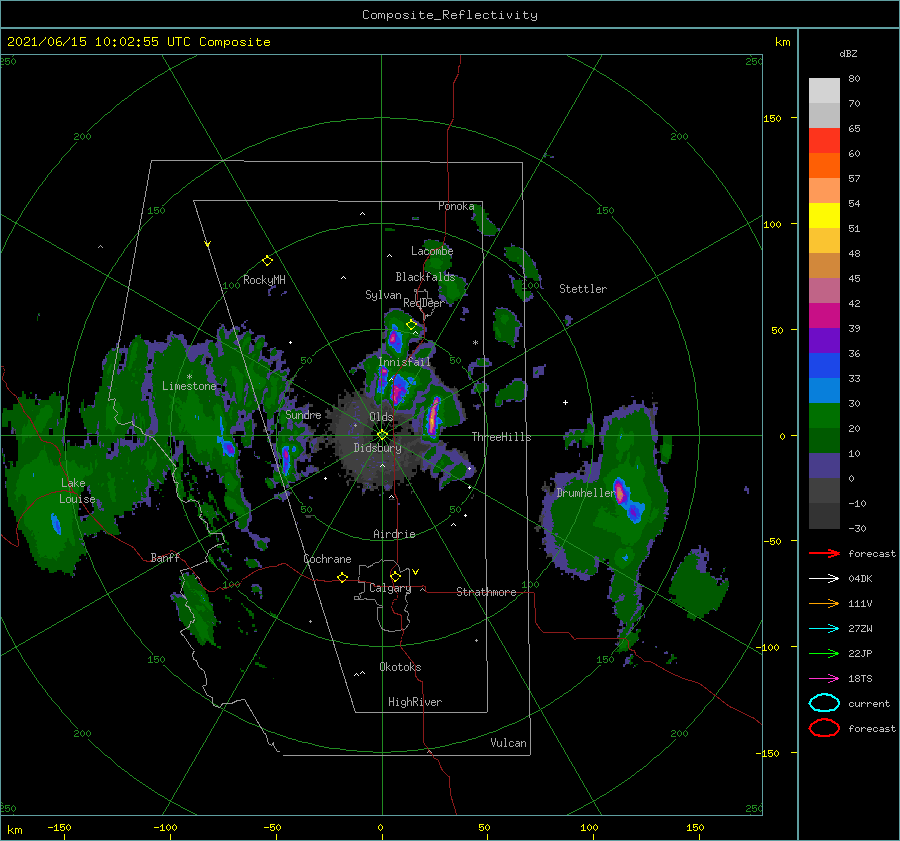
Task: Select the bright green 20–30 dBZ band
Action: [824, 416]
